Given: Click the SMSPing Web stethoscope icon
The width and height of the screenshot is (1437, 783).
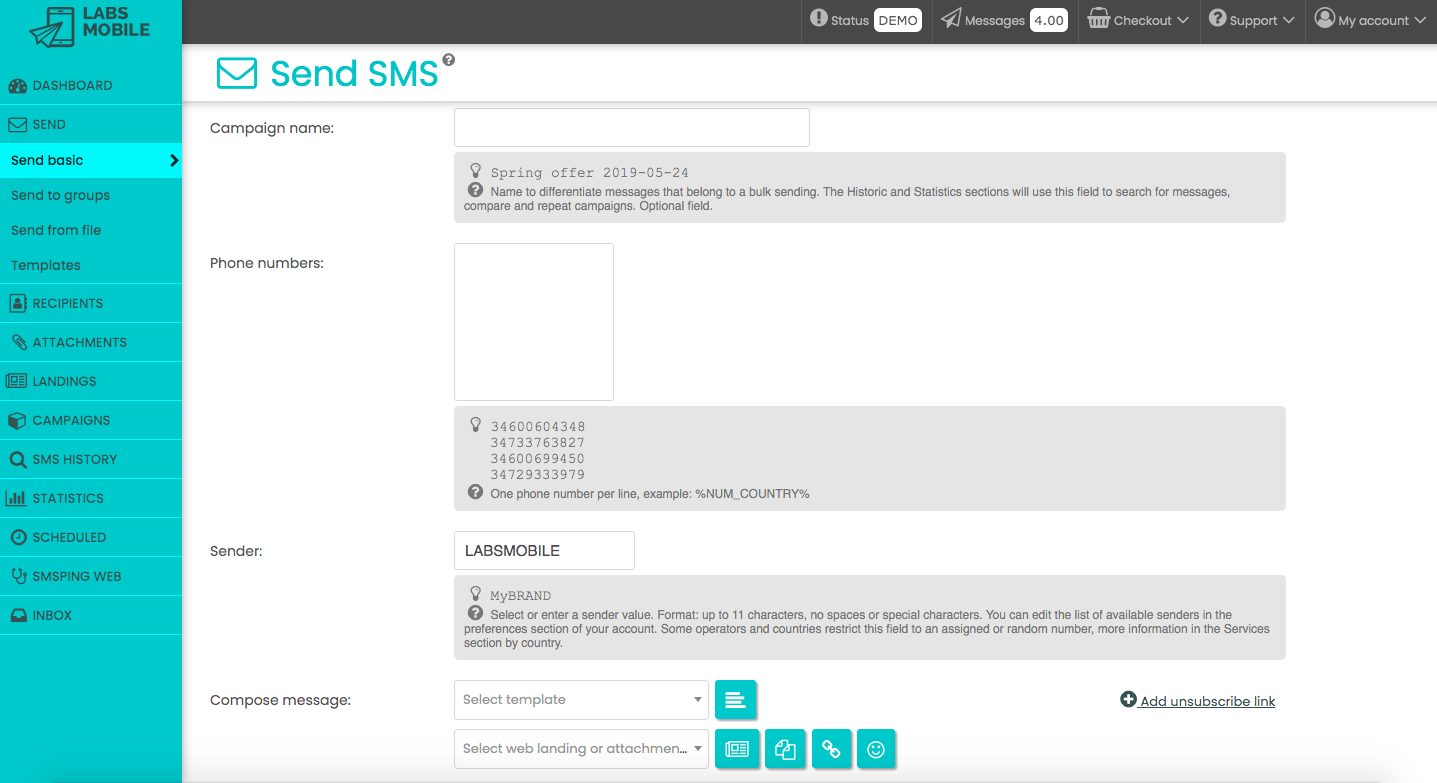Looking at the screenshot, I should click(x=18, y=576).
